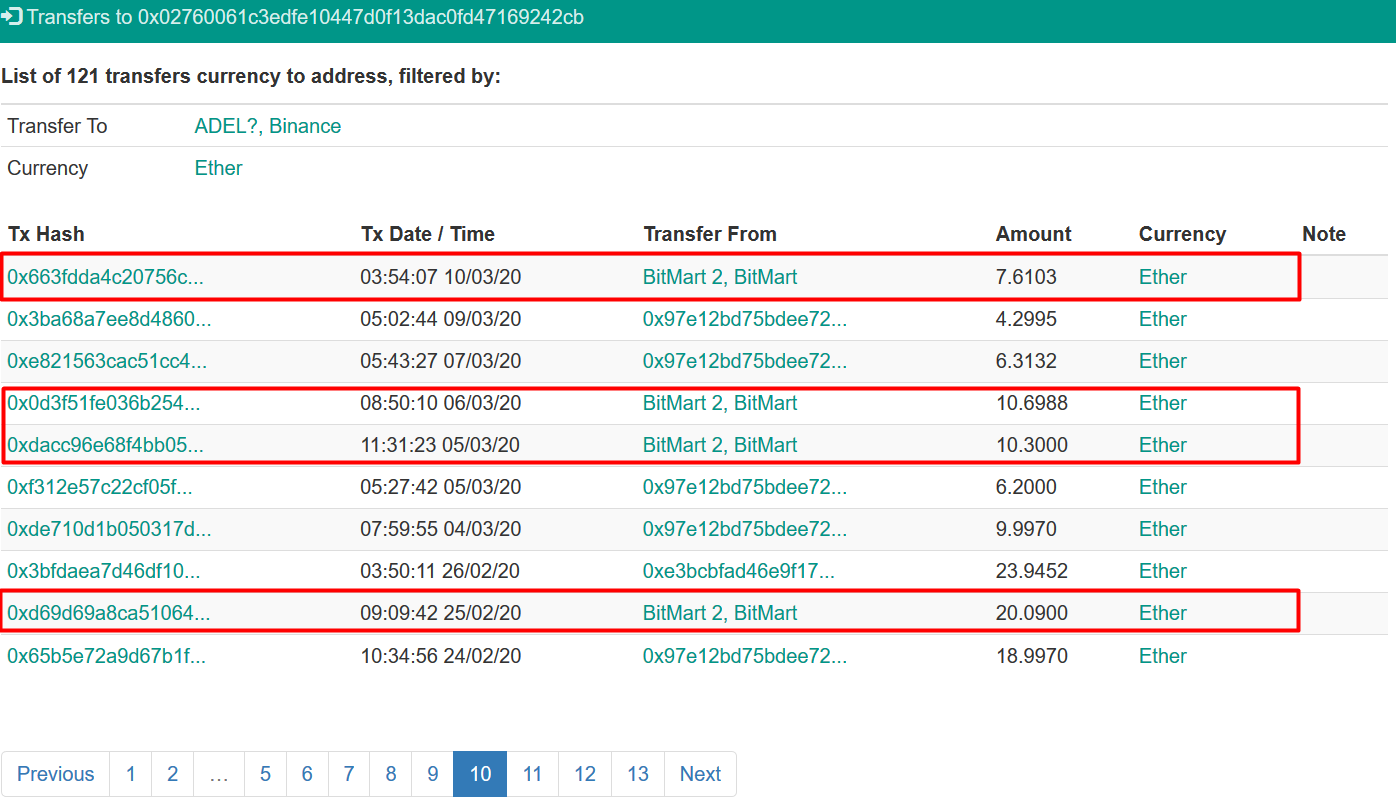The width and height of the screenshot is (1396, 807).
Task: Open transaction 0xe821563cac51cc4...
Action: [x=107, y=361]
